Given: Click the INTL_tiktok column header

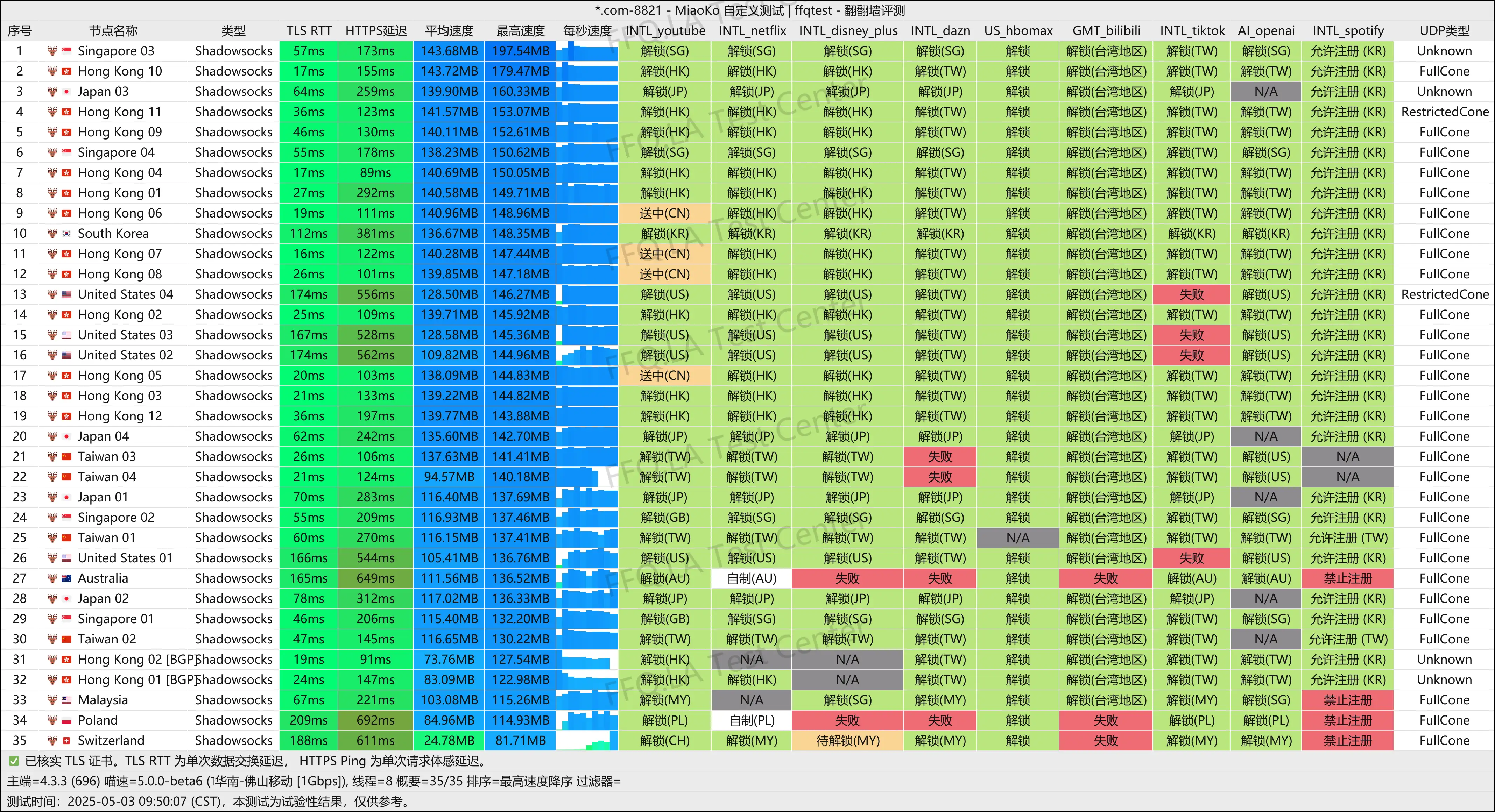Looking at the screenshot, I should [x=1192, y=31].
